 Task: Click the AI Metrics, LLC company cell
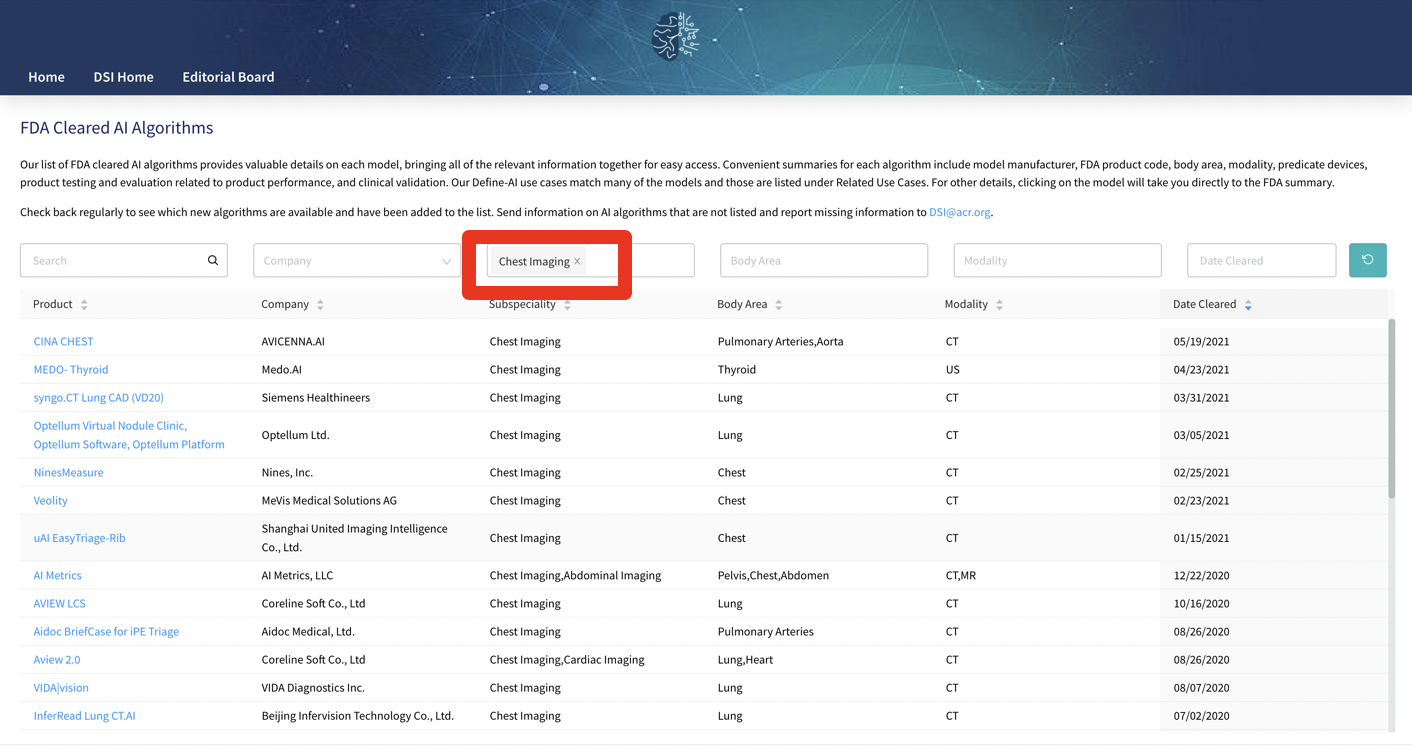pos(297,575)
